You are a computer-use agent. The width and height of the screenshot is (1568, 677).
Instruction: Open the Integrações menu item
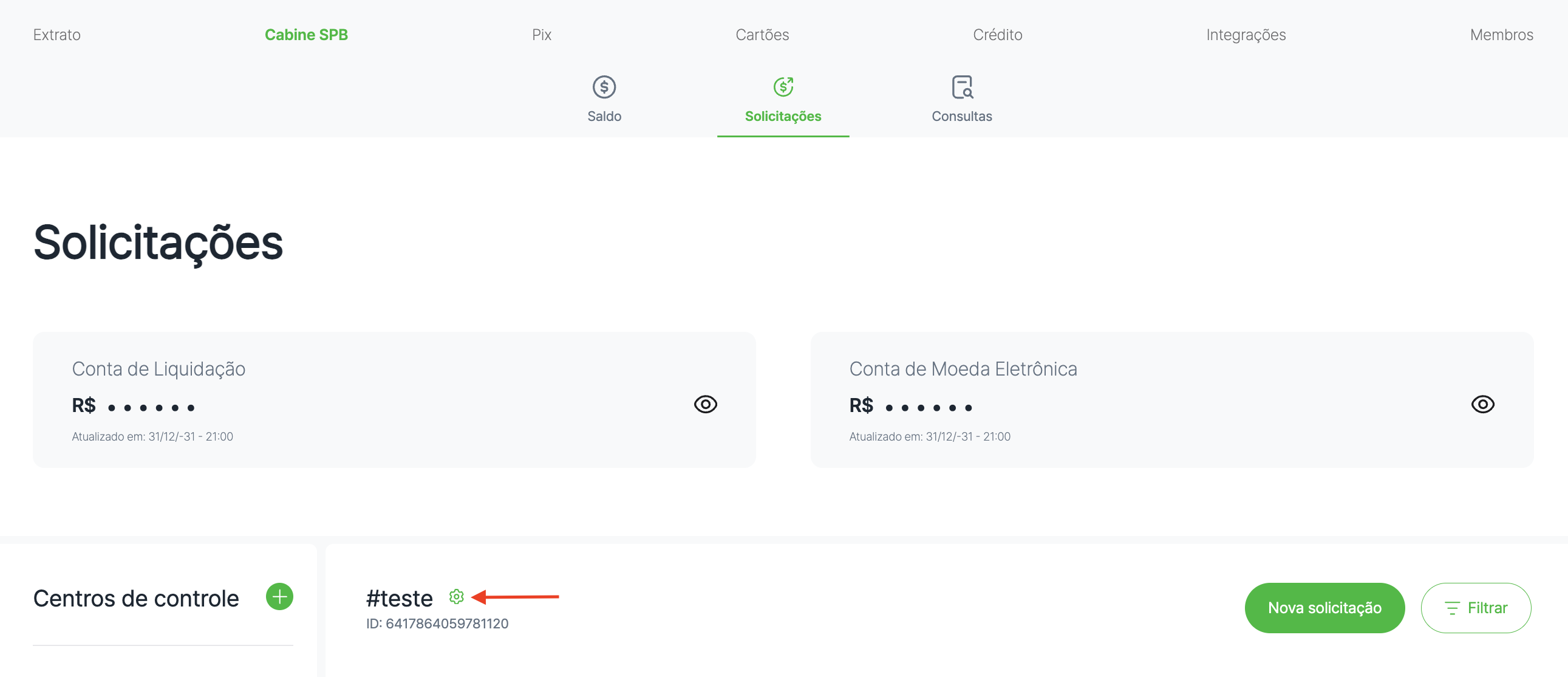point(1246,35)
